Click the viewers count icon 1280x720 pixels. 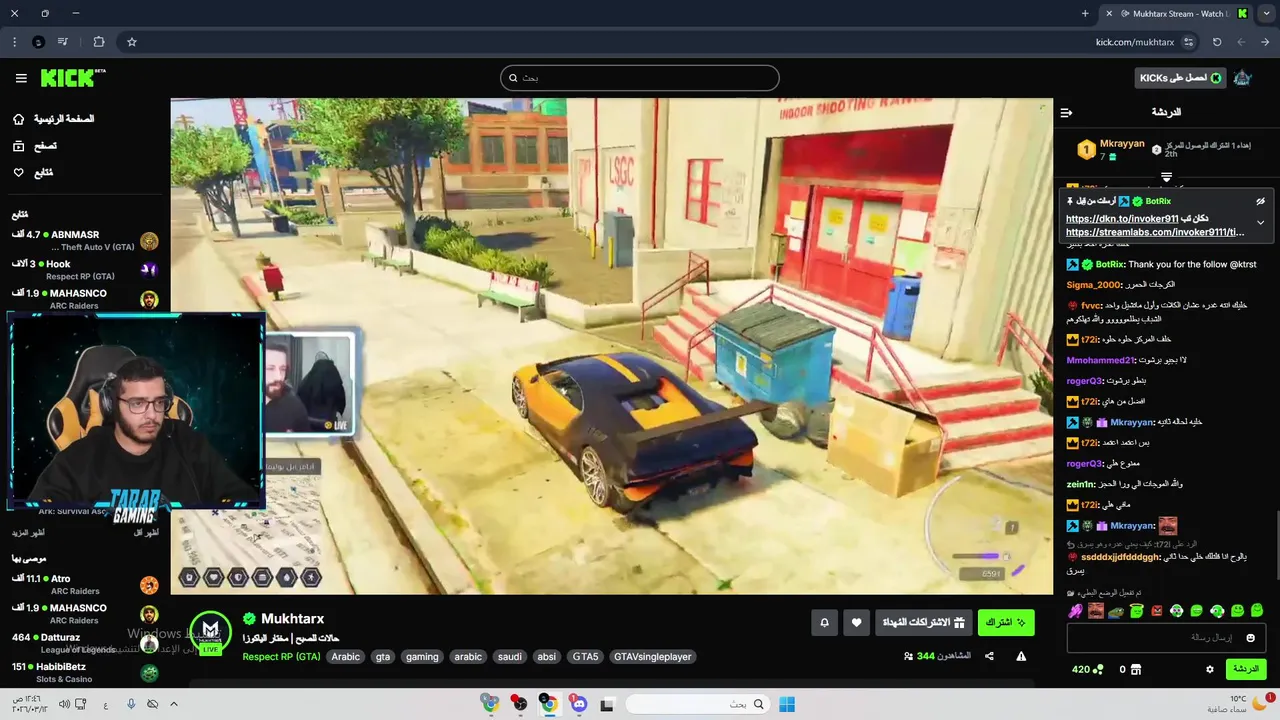pyautogui.click(x=908, y=656)
